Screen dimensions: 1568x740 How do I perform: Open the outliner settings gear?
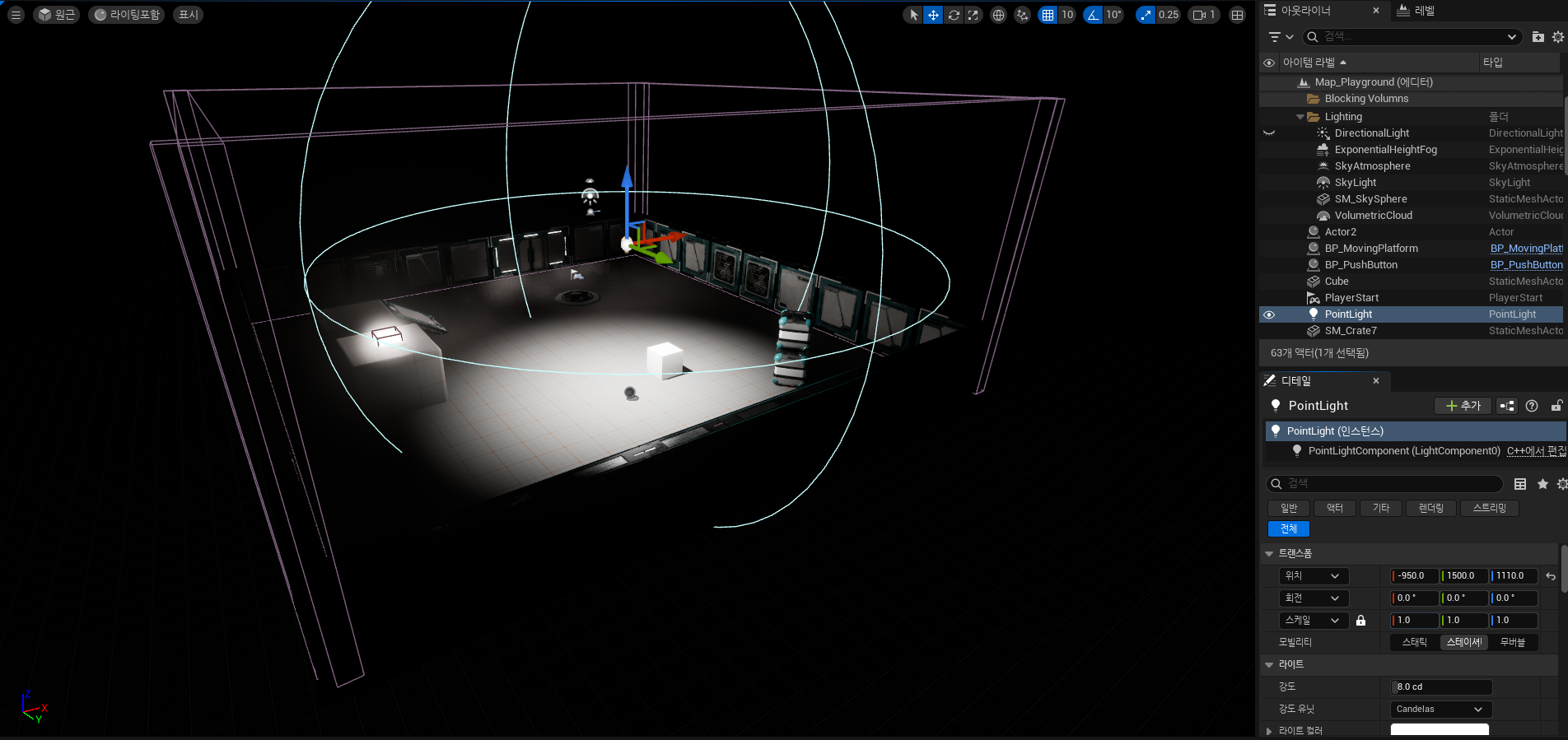pos(1557,37)
